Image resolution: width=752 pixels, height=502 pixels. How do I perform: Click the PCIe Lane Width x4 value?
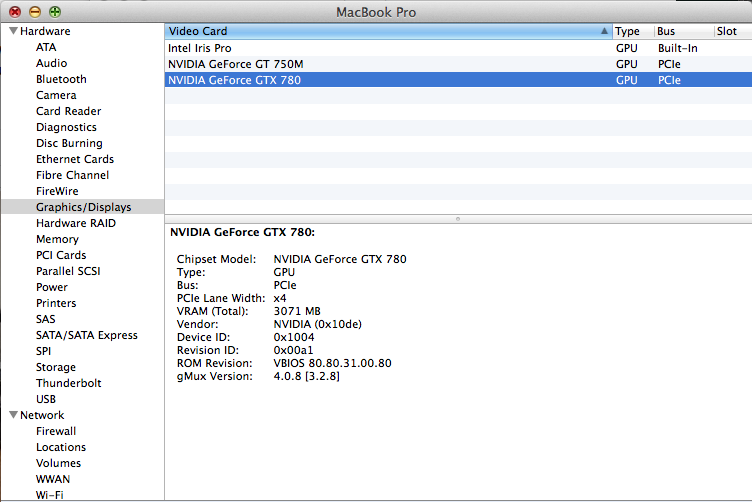(x=280, y=298)
